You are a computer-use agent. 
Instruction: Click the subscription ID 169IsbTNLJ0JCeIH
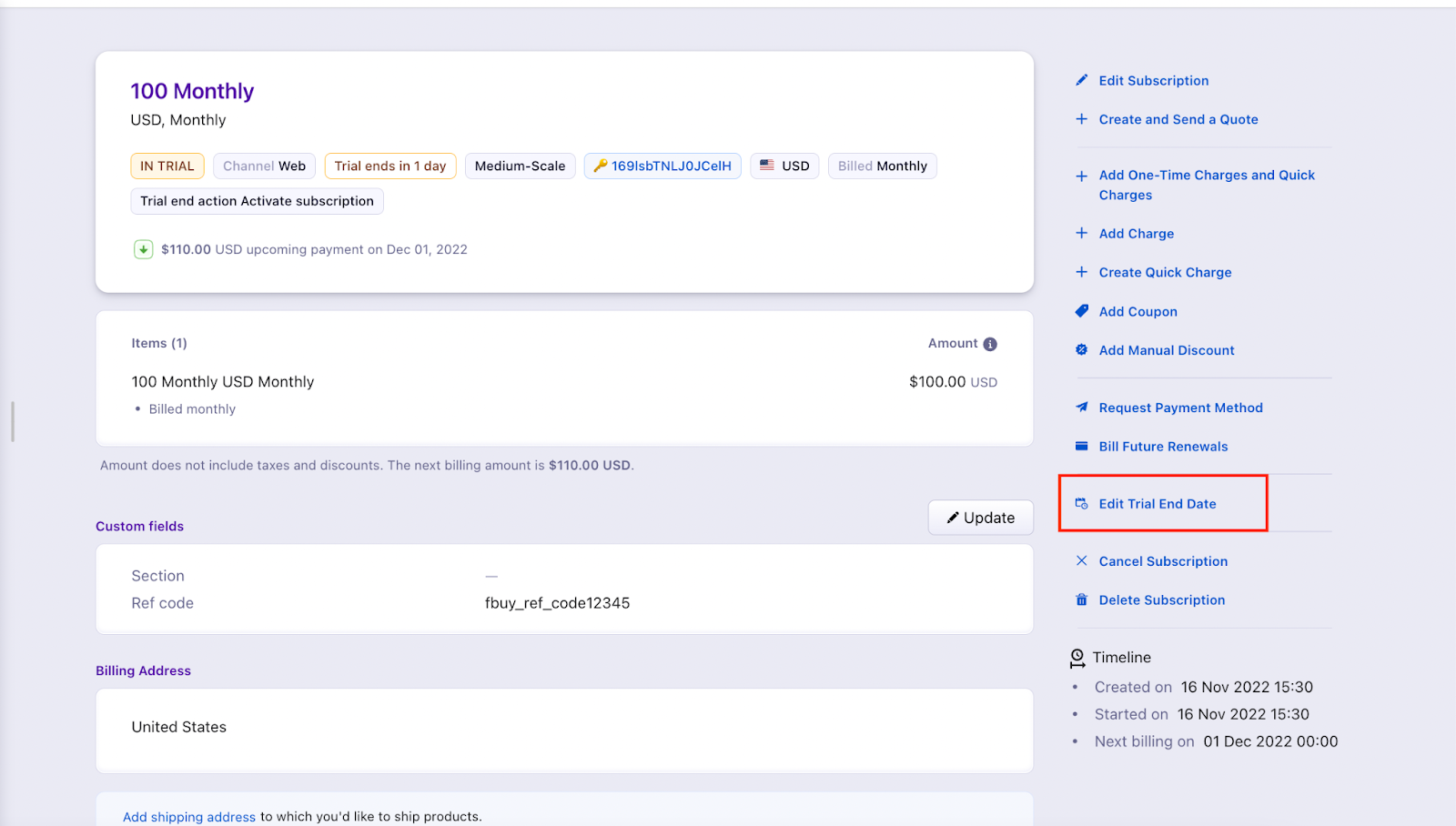pos(671,166)
